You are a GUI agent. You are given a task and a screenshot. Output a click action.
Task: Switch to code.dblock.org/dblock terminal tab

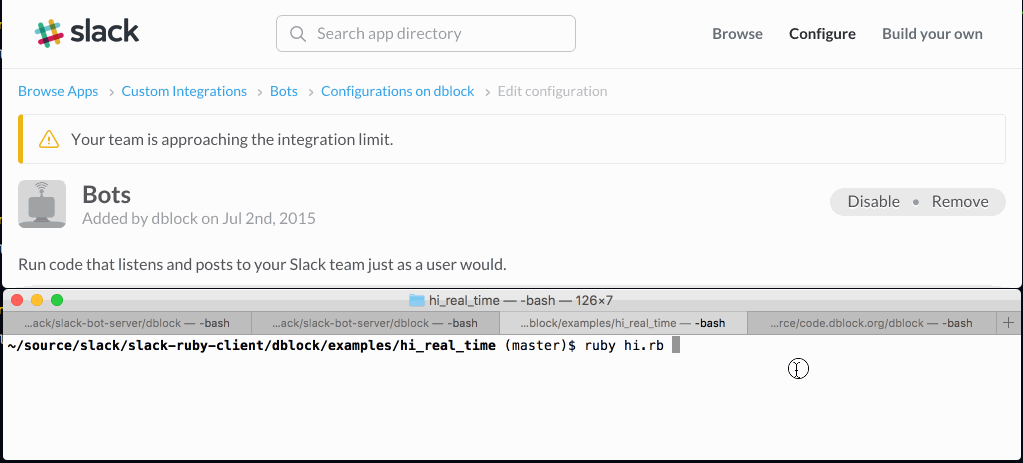click(872, 323)
